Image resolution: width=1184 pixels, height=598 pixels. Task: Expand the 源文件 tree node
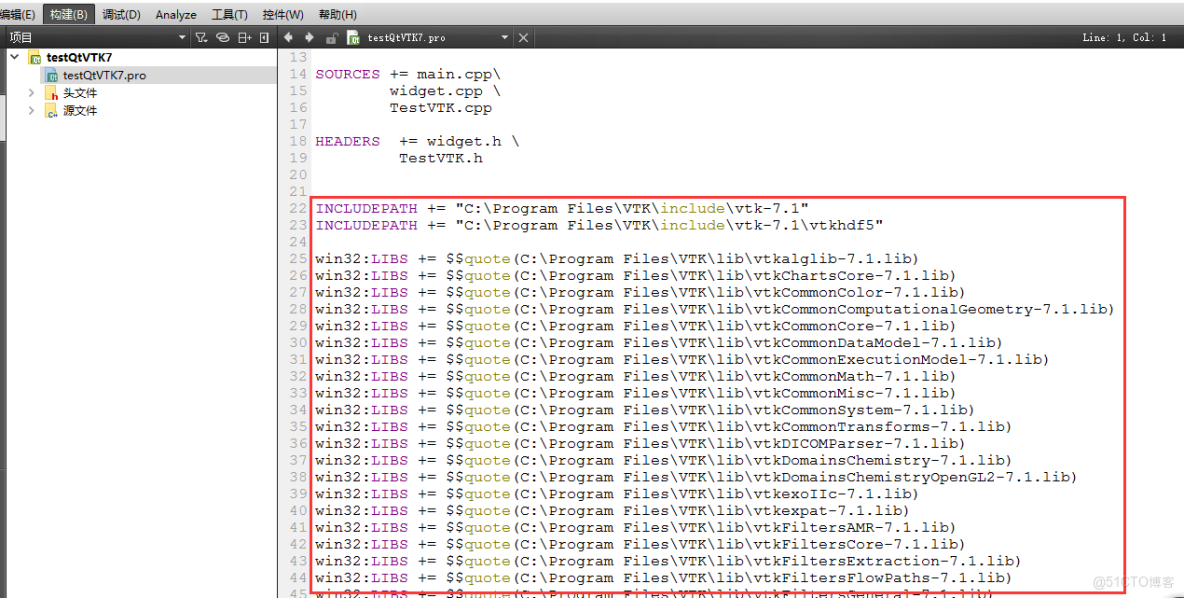coord(30,109)
